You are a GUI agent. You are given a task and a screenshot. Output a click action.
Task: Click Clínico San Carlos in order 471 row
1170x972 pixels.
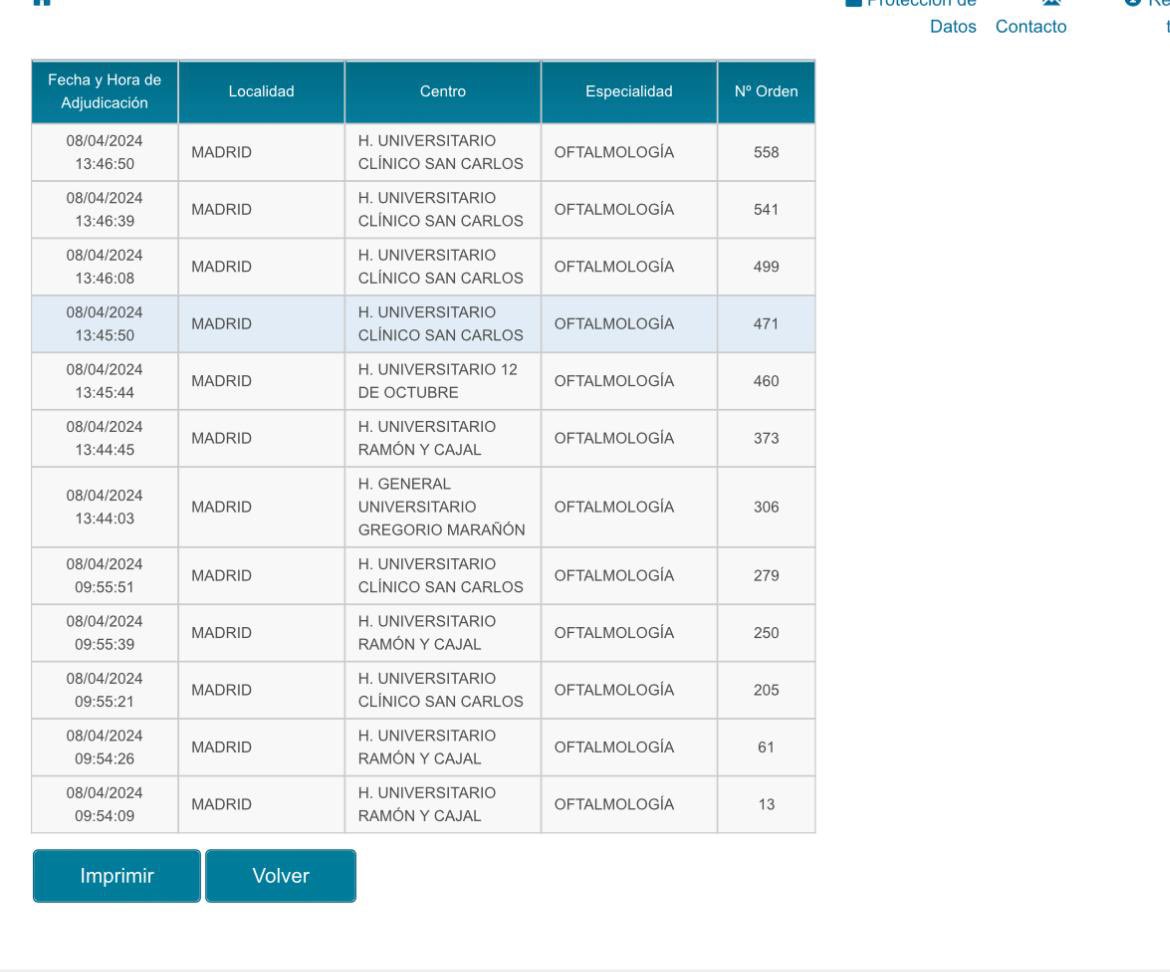442,324
